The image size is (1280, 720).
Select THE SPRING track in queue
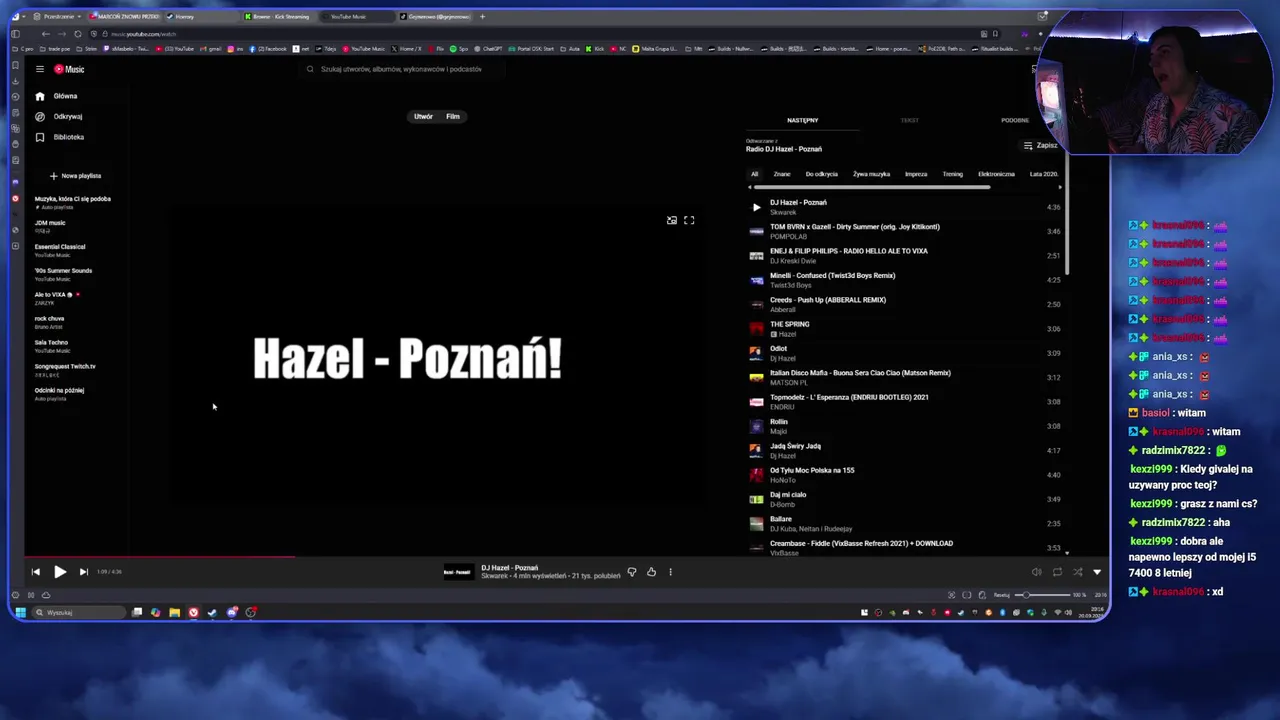click(x=905, y=328)
